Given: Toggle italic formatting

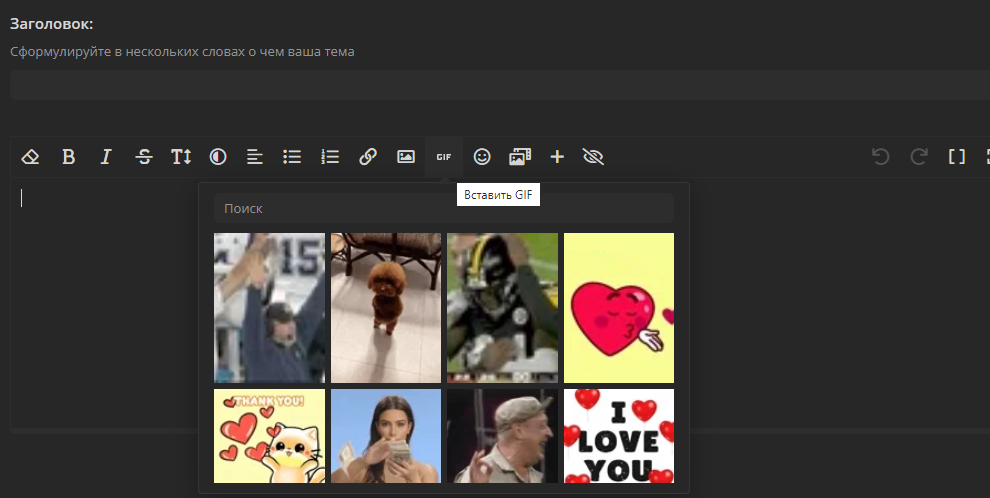Looking at the screenshot, I should [x=106, y=157].
